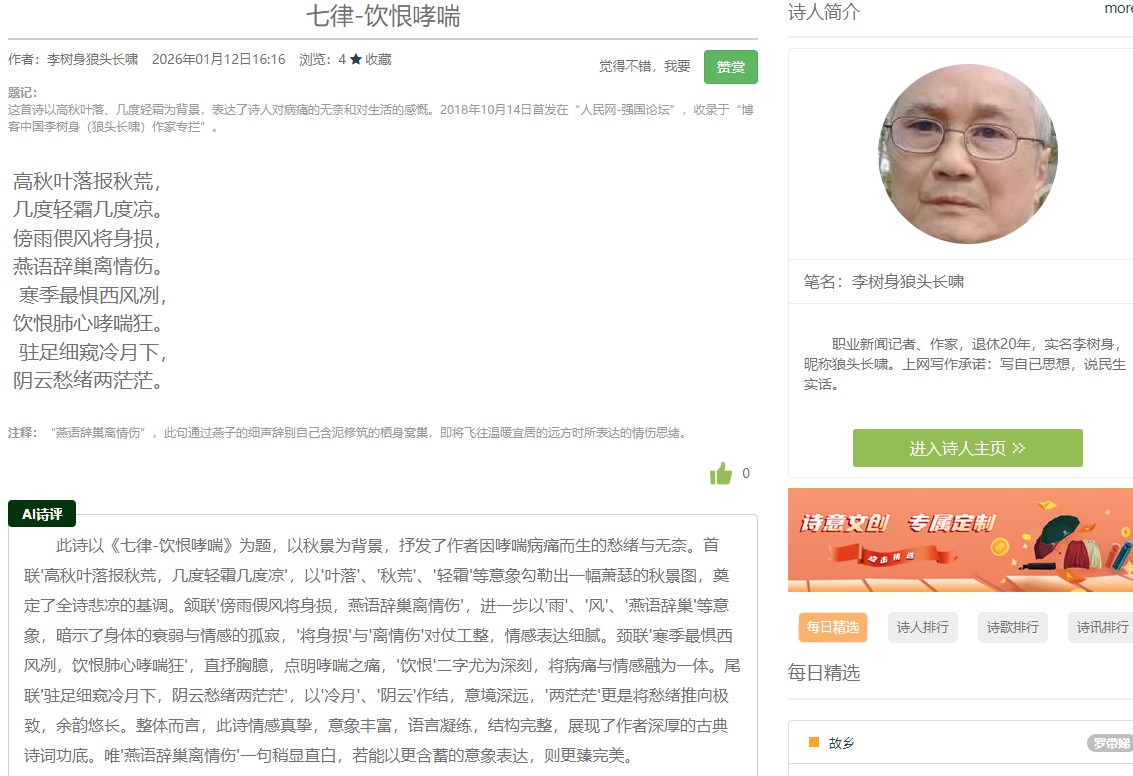Click the AI诗评 label
Screen dimensions: 1133x776
[x=42, y=514]
